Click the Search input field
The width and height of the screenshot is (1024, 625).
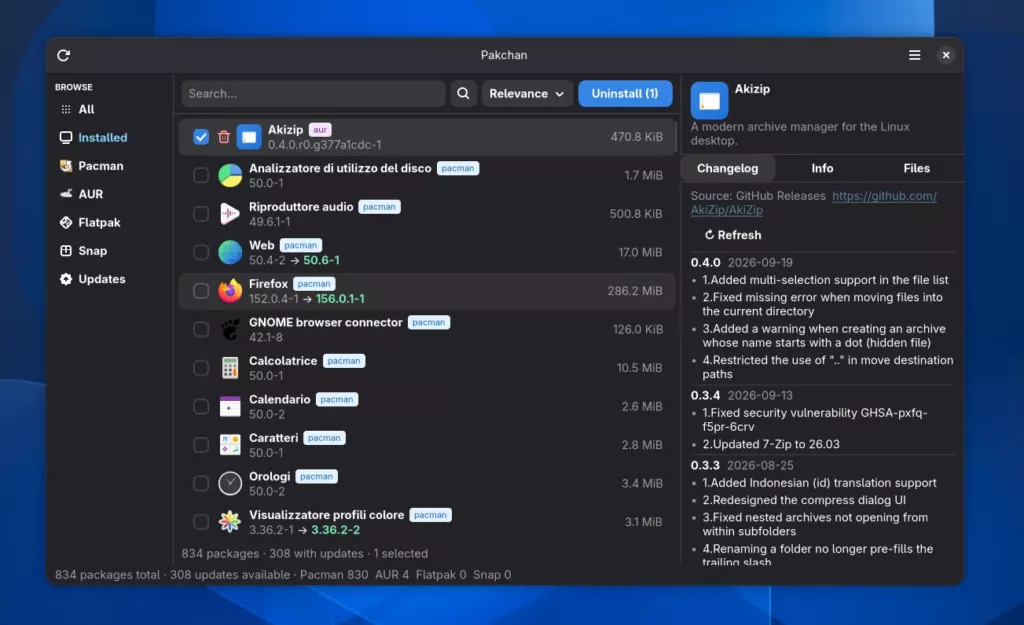pos(313,93)
